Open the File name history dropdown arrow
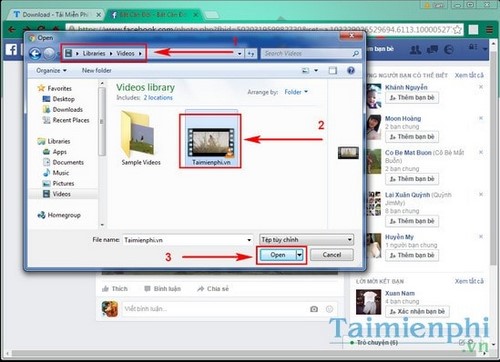 point(249,240)
